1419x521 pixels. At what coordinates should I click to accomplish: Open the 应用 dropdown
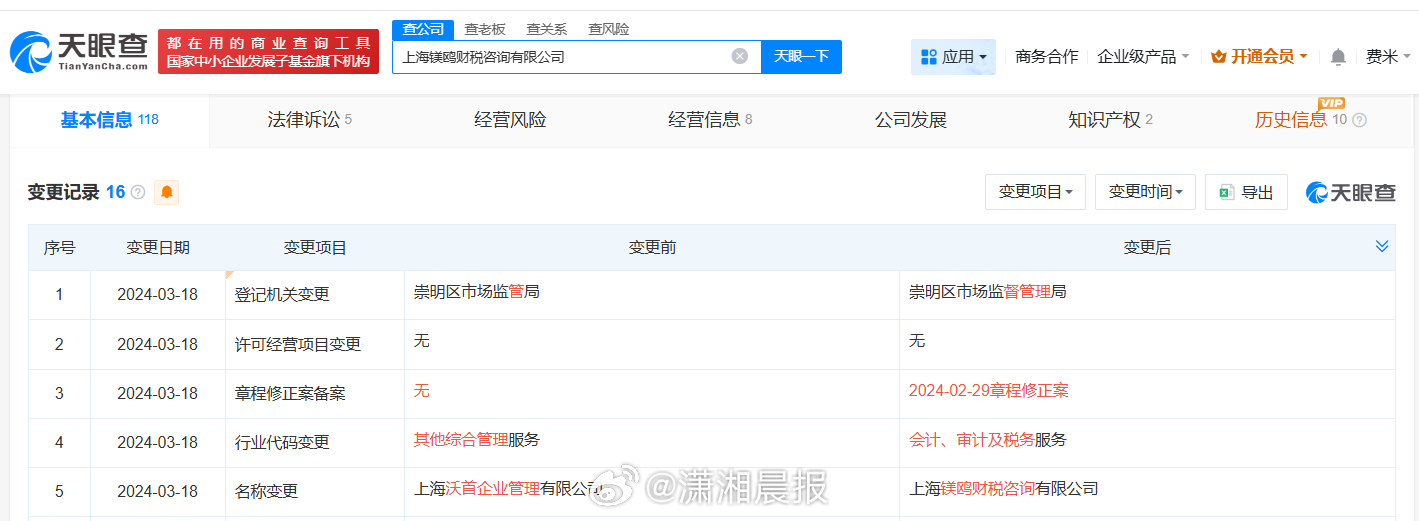[x=953, y=57]
